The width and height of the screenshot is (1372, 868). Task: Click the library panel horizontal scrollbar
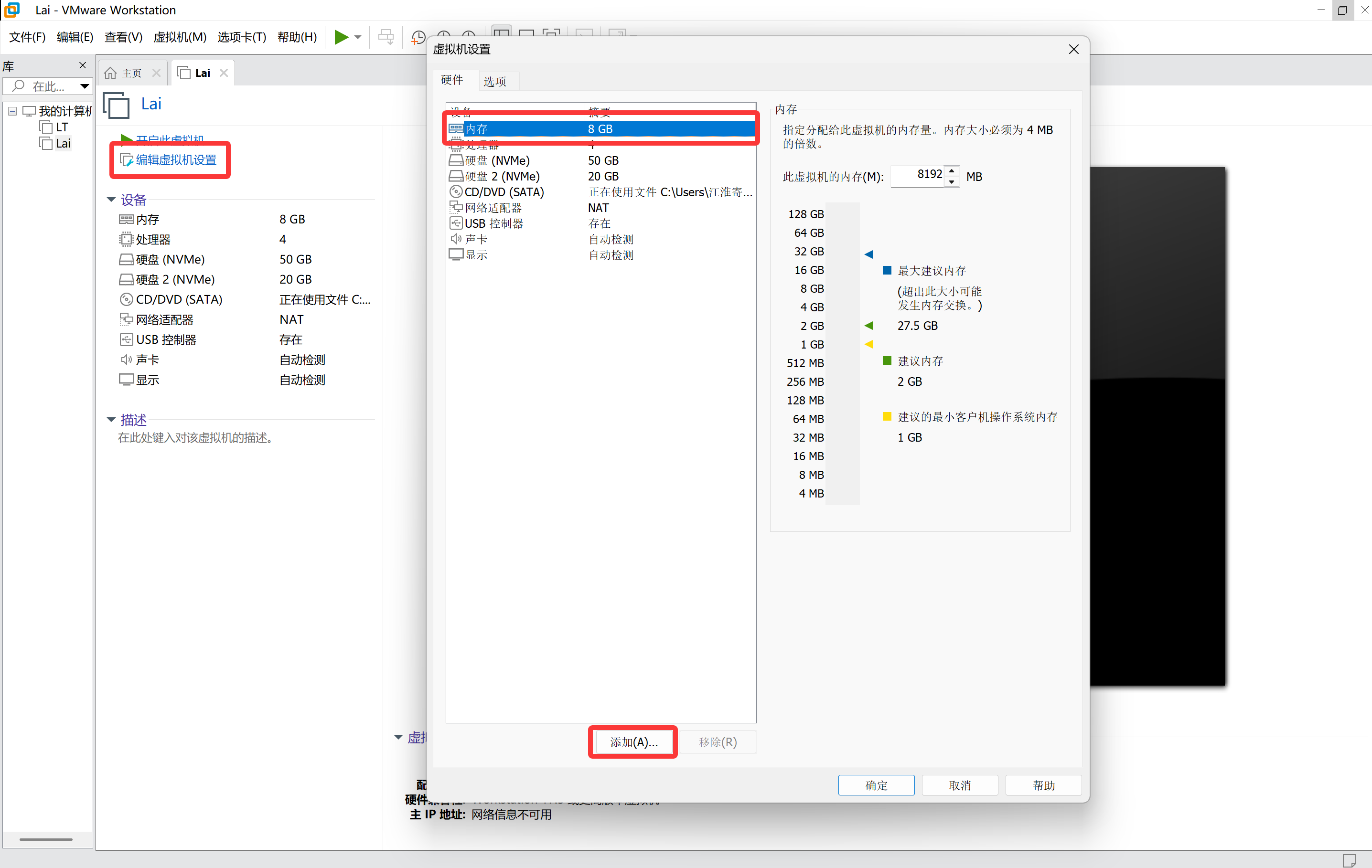tap(46, 839)
